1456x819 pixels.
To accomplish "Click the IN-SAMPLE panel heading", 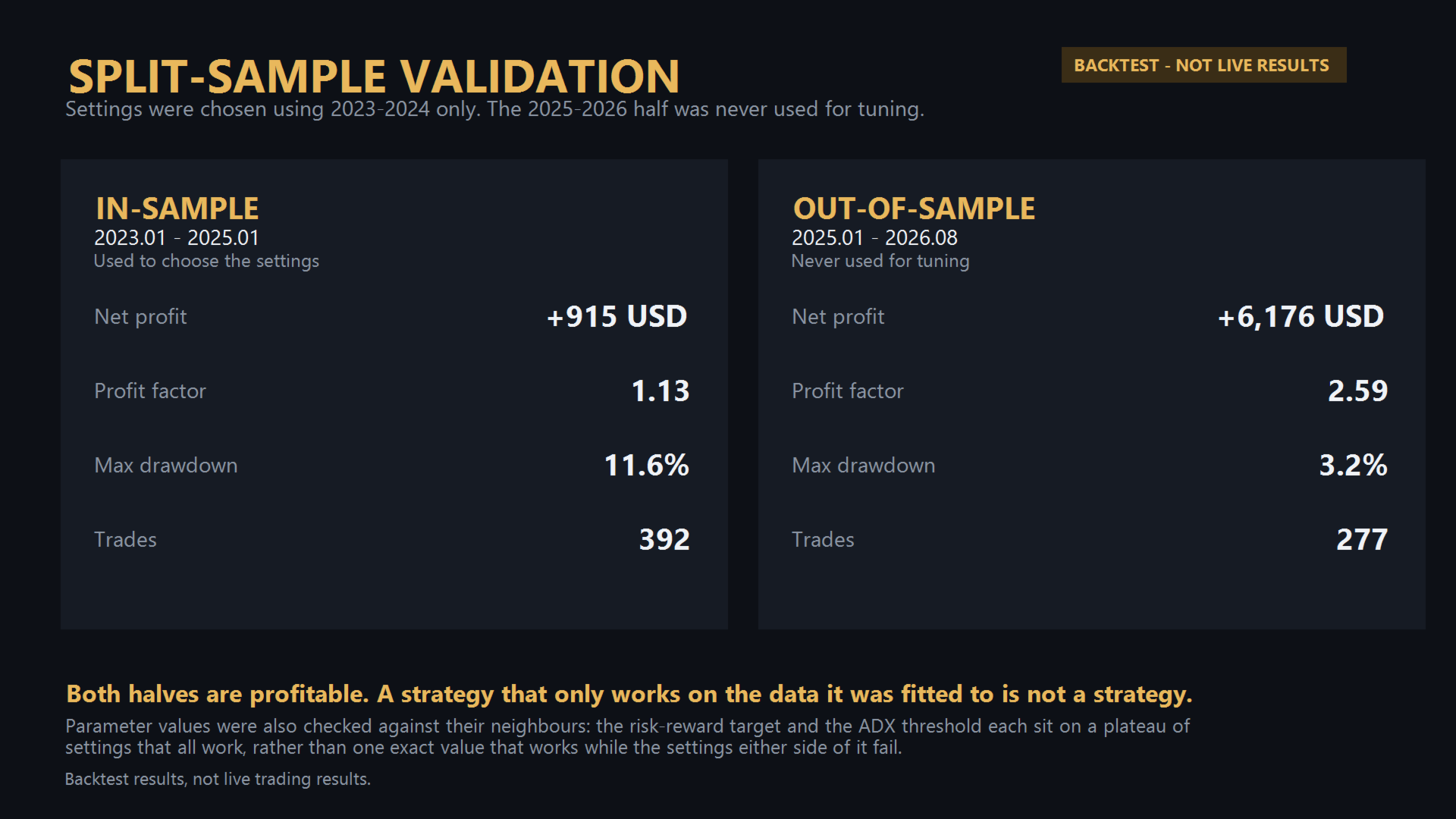I will pyautogui.click(x=177, y=209).
